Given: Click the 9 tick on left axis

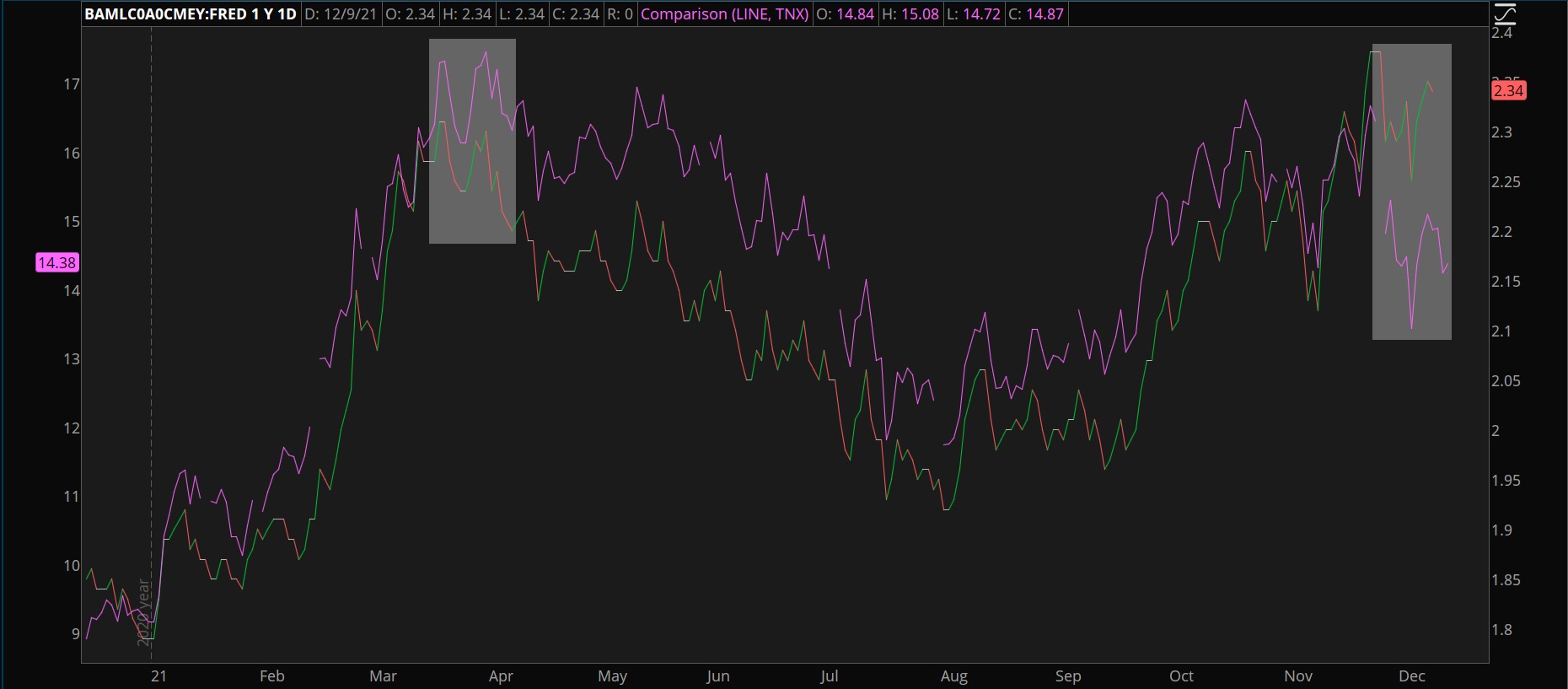Looking at the screenshot, I should tap(76, 633).
